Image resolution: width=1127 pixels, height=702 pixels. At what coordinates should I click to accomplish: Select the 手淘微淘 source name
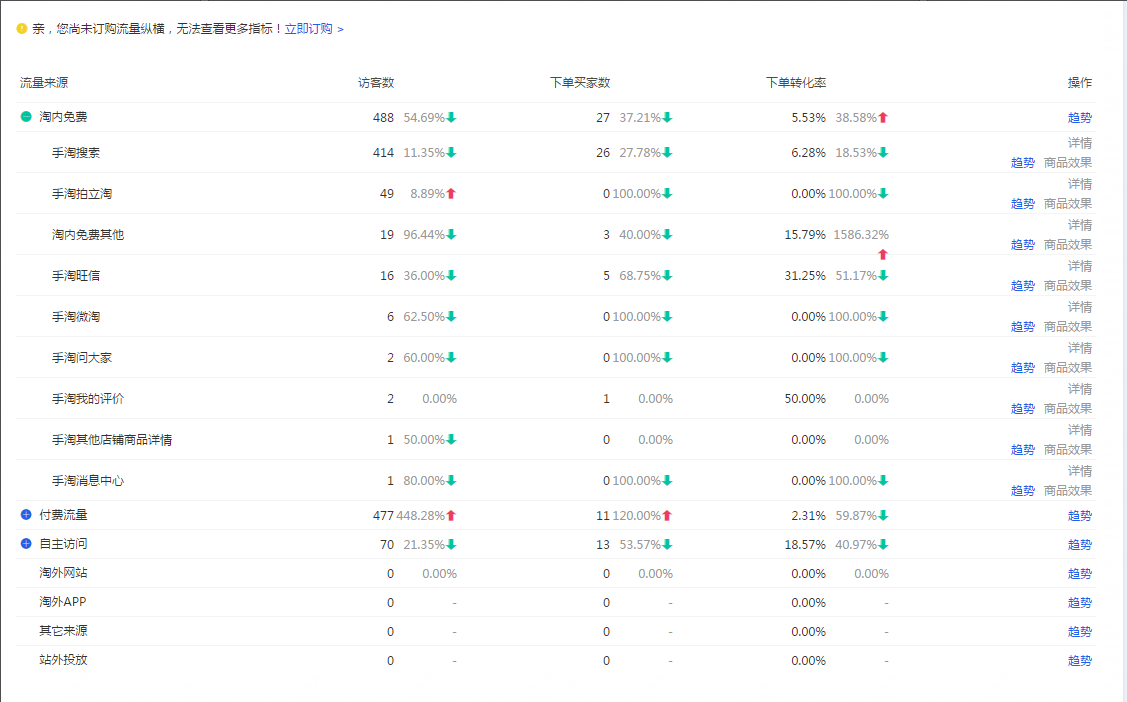[x=75, y=316]
